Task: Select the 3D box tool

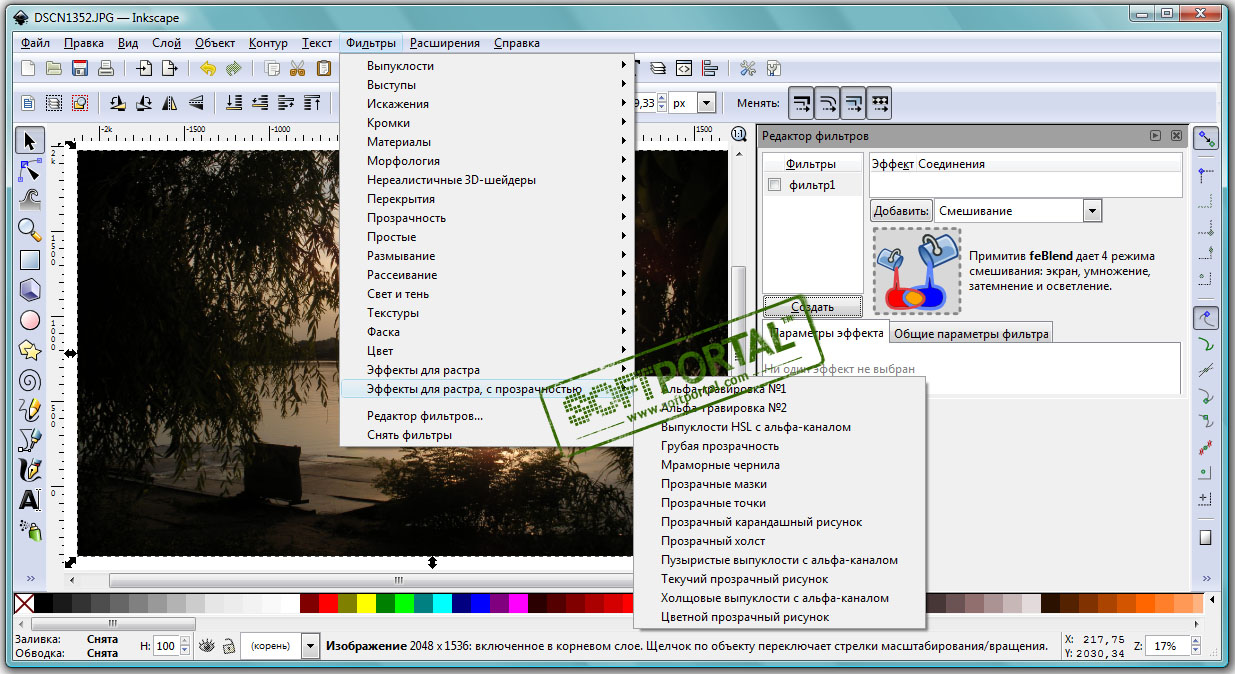Action: point(30,290)
